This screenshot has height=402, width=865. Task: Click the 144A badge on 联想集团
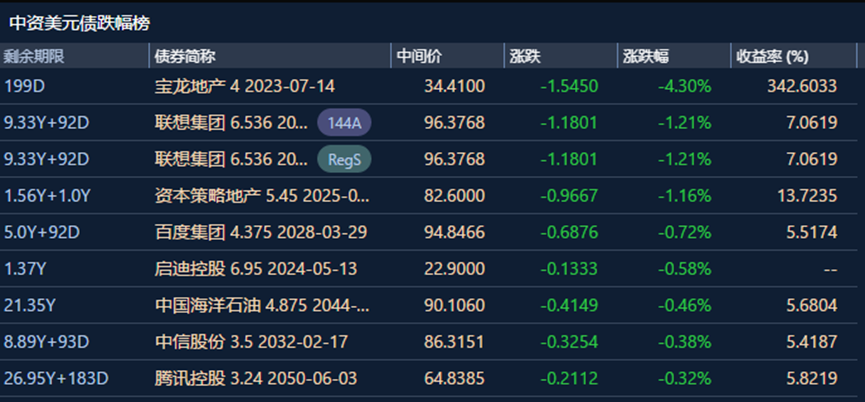coord(345,123)
